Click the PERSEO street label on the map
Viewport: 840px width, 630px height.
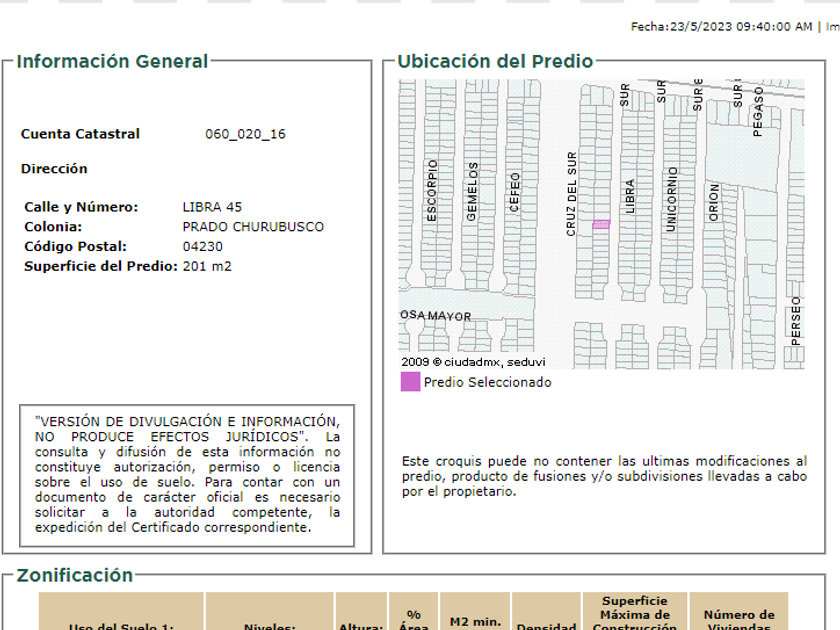pos(796,320)
